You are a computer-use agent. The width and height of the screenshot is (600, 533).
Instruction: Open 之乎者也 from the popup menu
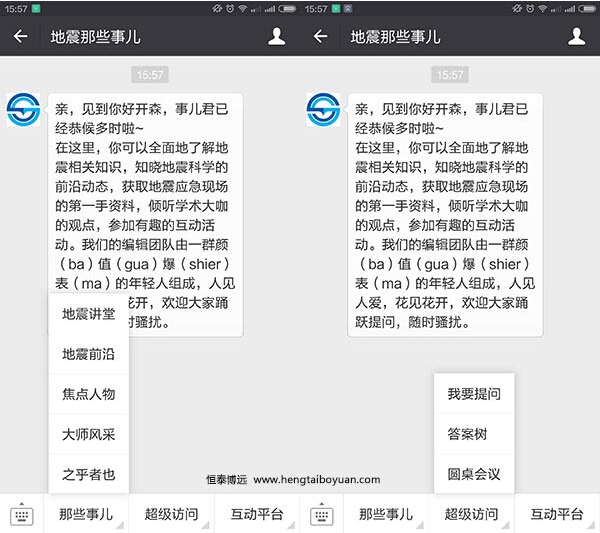(x=89, y=474)
